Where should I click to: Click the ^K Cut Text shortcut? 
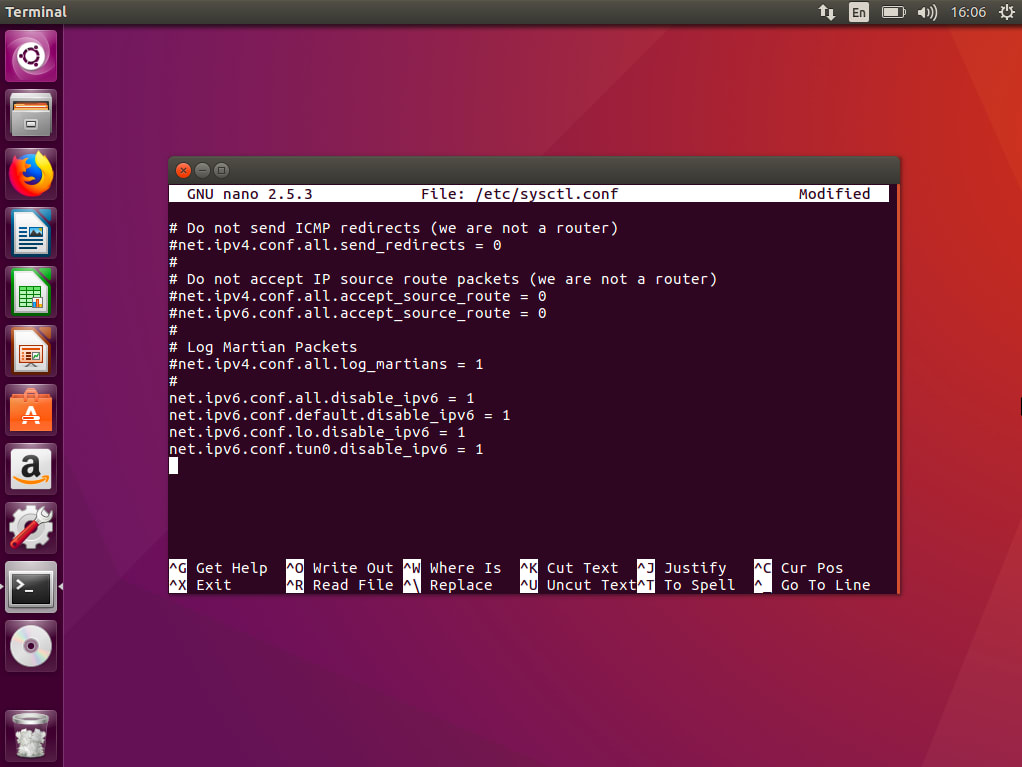[569, 568]
